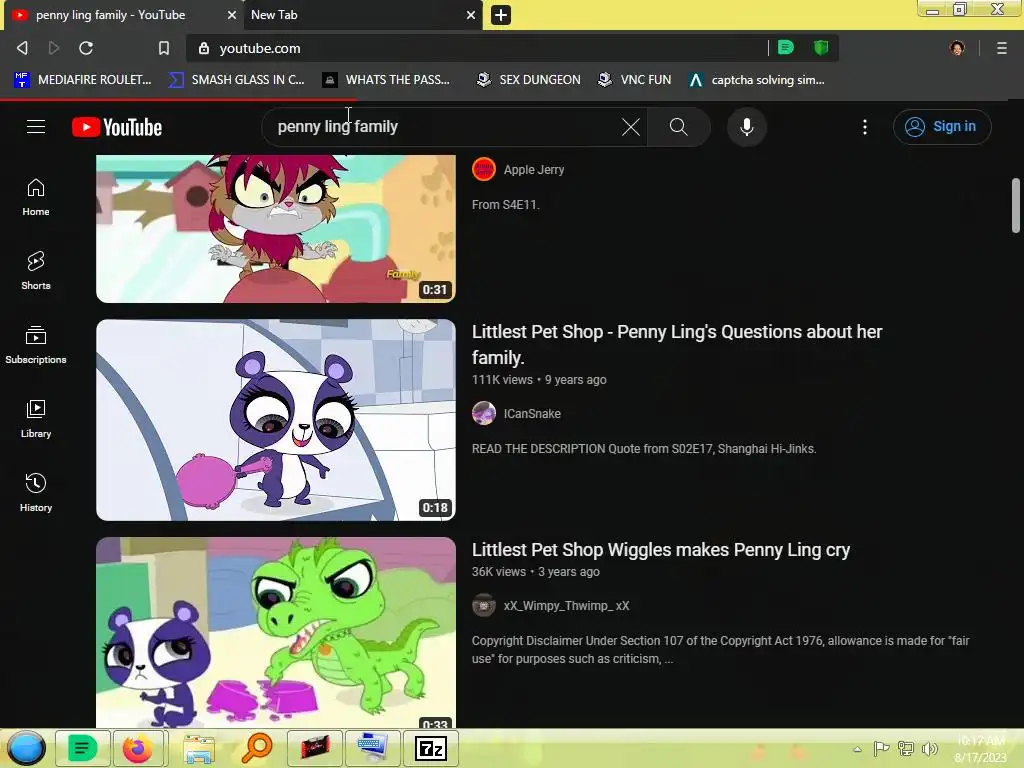Open Penny Ling's Questions about her family title
This screenshot has height=768, width=1024.
pyautogui.click(x=677, y=345)
